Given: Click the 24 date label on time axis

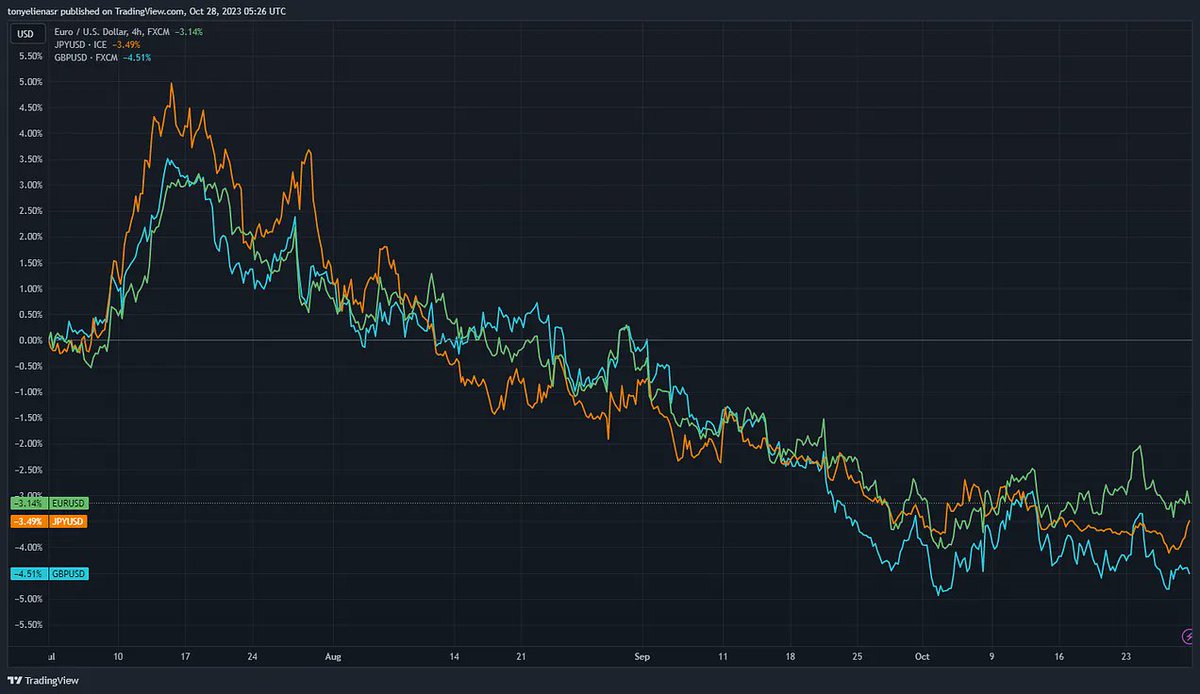Looking at the screenshot, I should pos(253,657).
